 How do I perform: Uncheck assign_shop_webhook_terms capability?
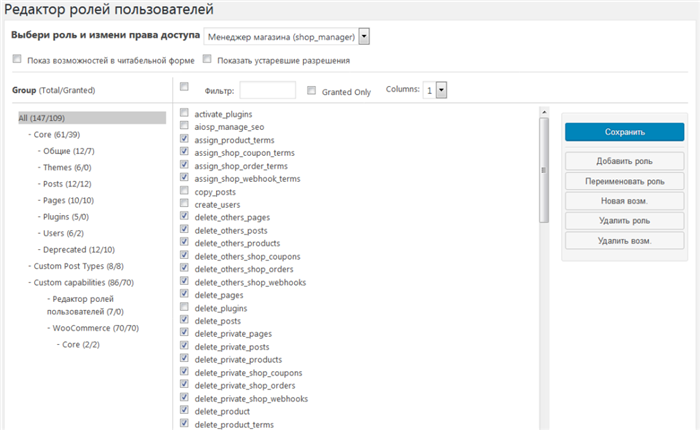[x=184, y=177]
